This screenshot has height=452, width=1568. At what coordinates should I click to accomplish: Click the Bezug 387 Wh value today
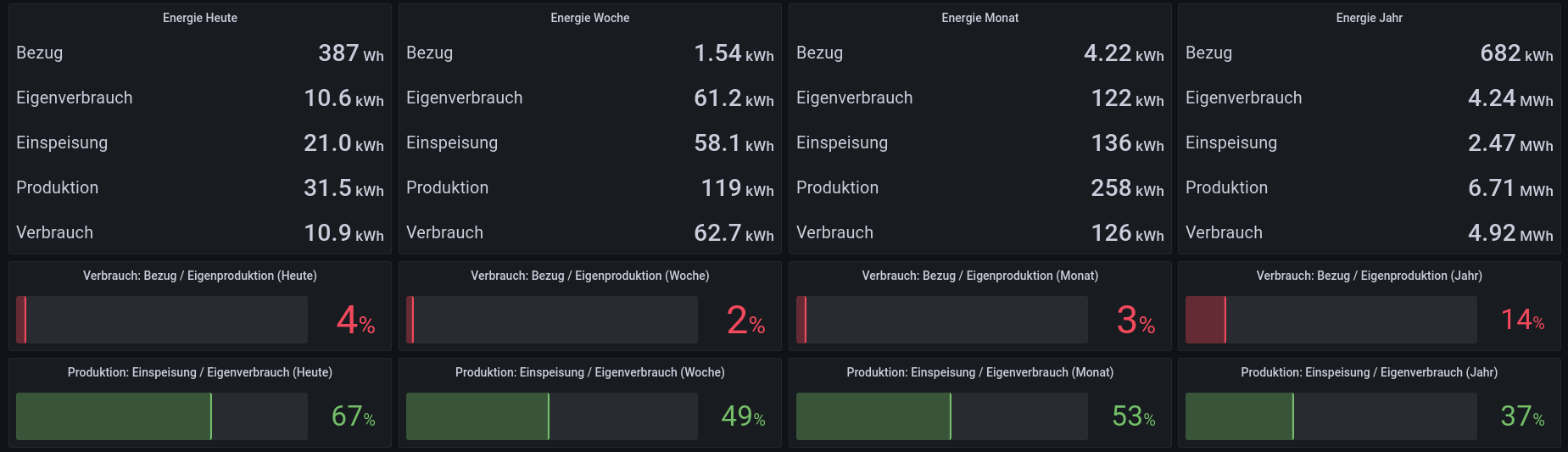click(x=349, y=53)
